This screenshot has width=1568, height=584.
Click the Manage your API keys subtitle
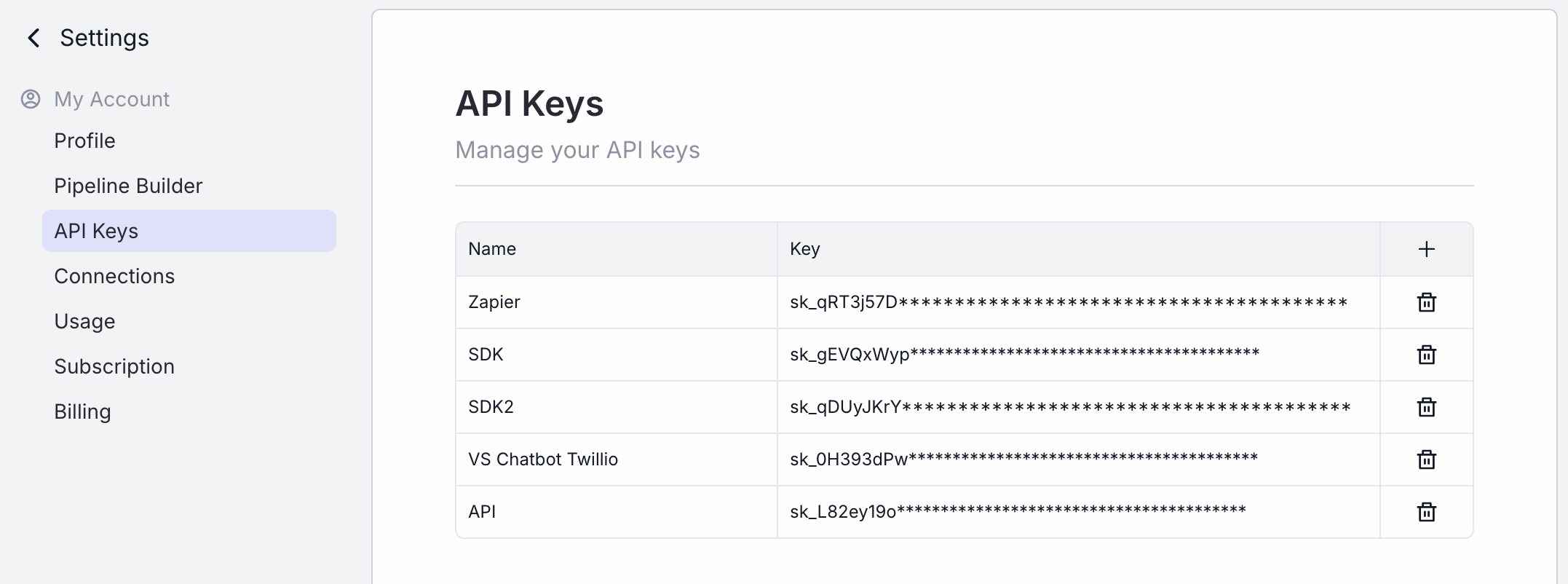click(577, 150)
